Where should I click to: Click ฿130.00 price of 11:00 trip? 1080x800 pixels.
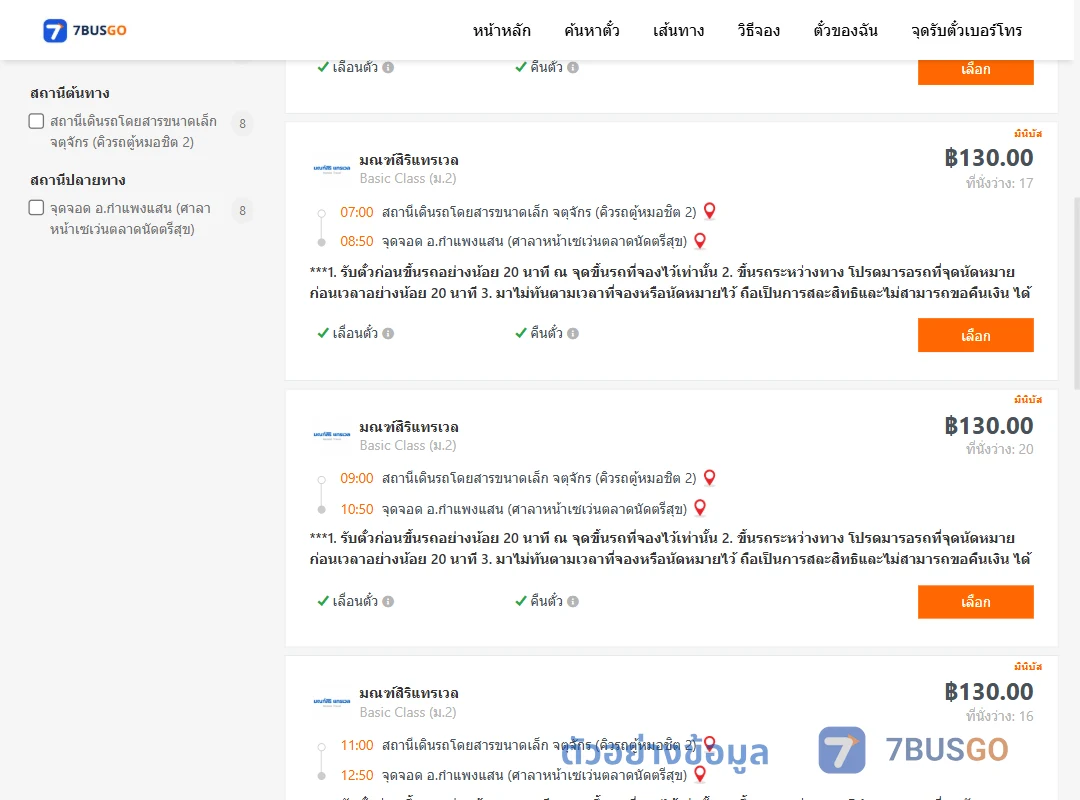point(988,692)
